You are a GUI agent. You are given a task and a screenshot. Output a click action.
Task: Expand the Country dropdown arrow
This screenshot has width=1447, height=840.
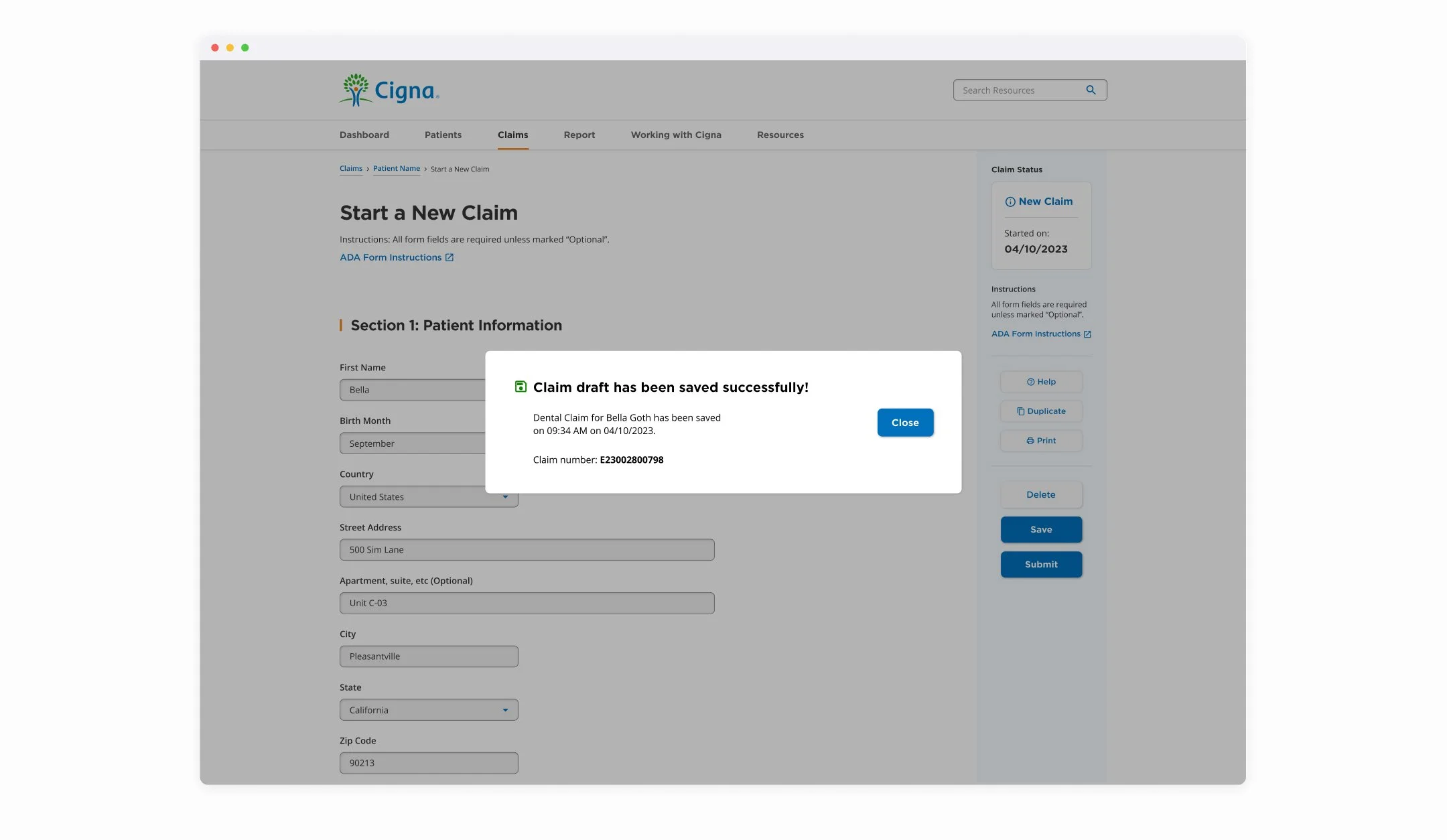coord(505,497)
